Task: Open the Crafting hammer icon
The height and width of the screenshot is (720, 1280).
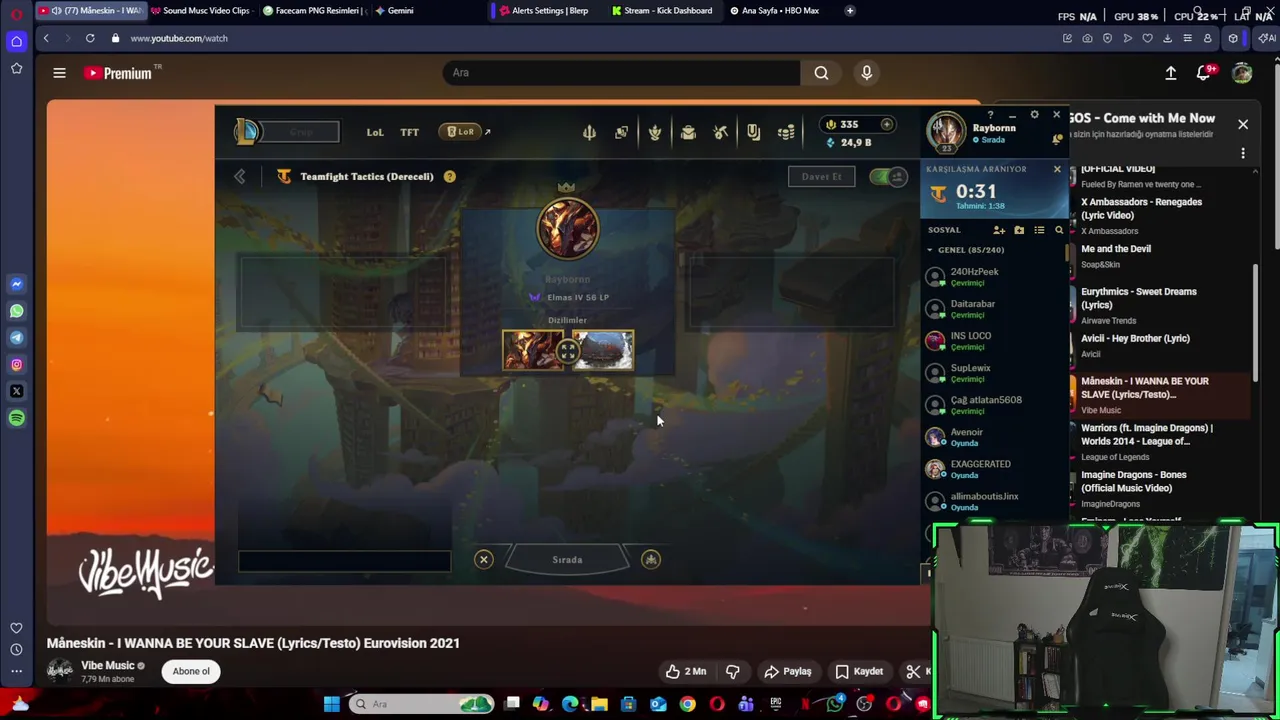Action: tap(720, 132)
